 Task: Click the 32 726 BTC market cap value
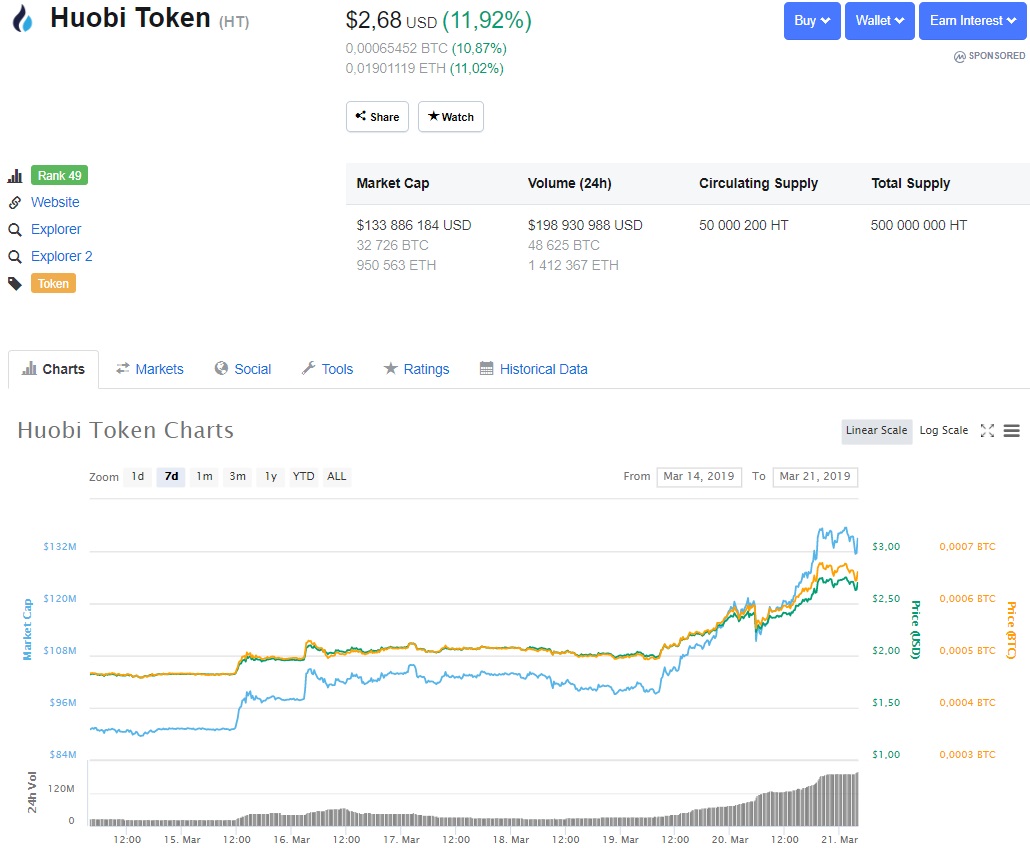(392, 245)
